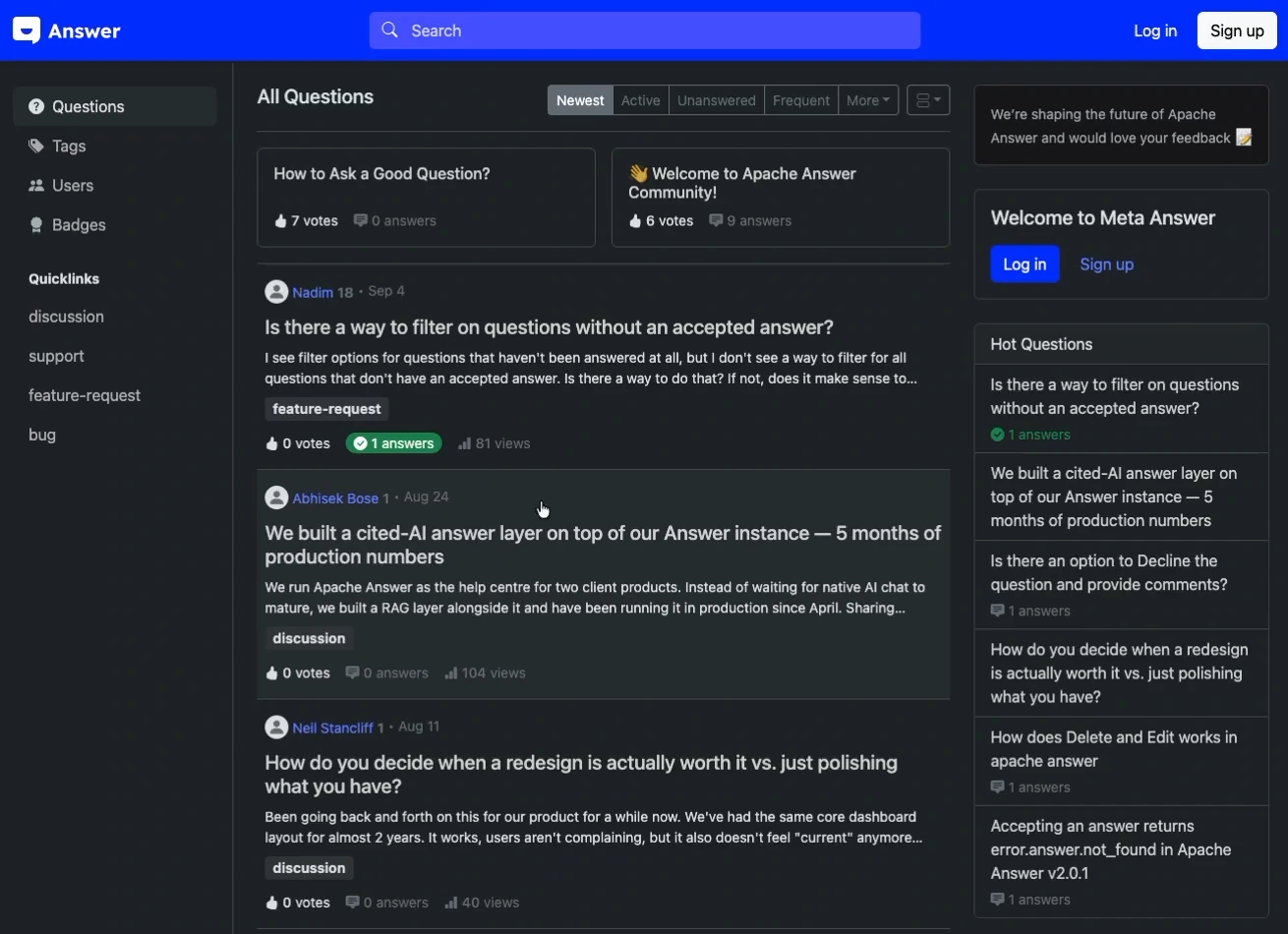Click the Sep 4 date text
The image size is (1288, 934).
pos(386,291)
